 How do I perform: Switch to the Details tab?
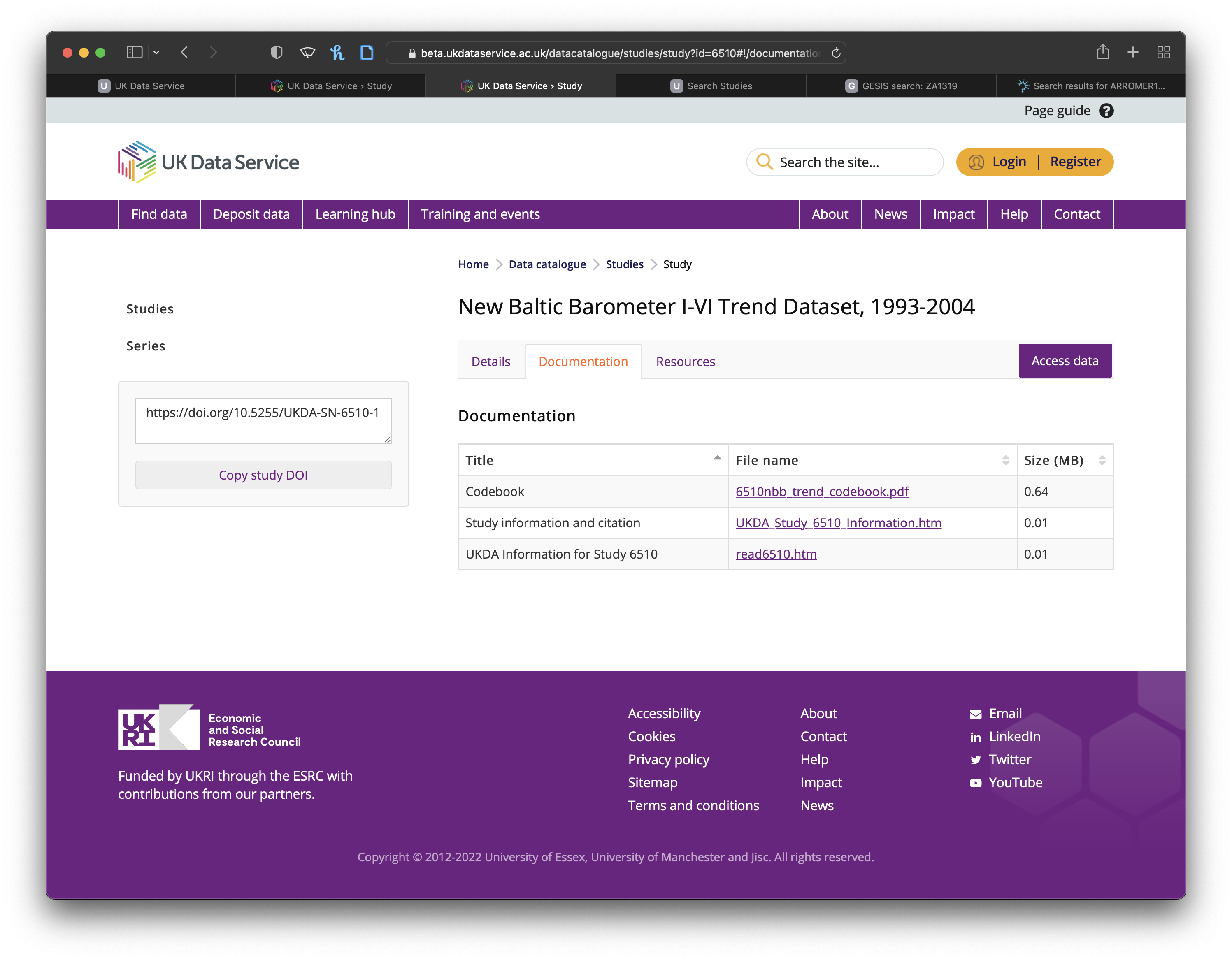(x=490, y=362)
